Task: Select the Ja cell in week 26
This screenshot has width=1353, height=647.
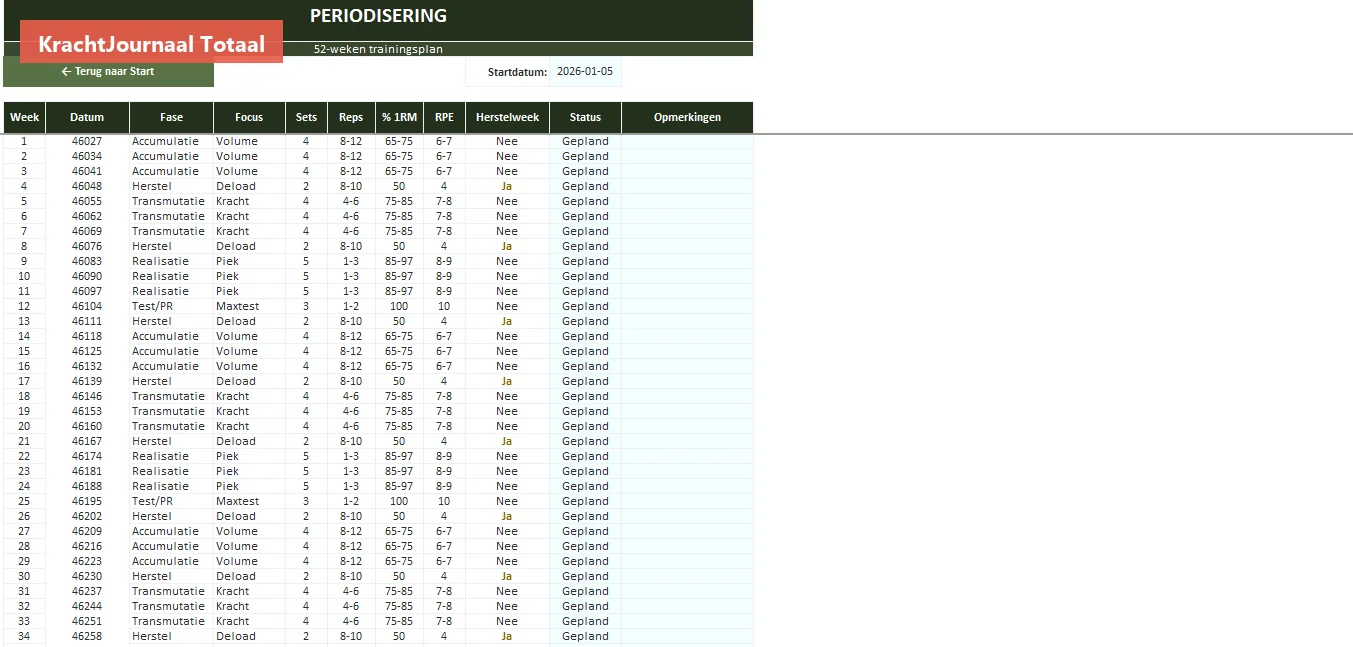Action: (x=507, y=516)
